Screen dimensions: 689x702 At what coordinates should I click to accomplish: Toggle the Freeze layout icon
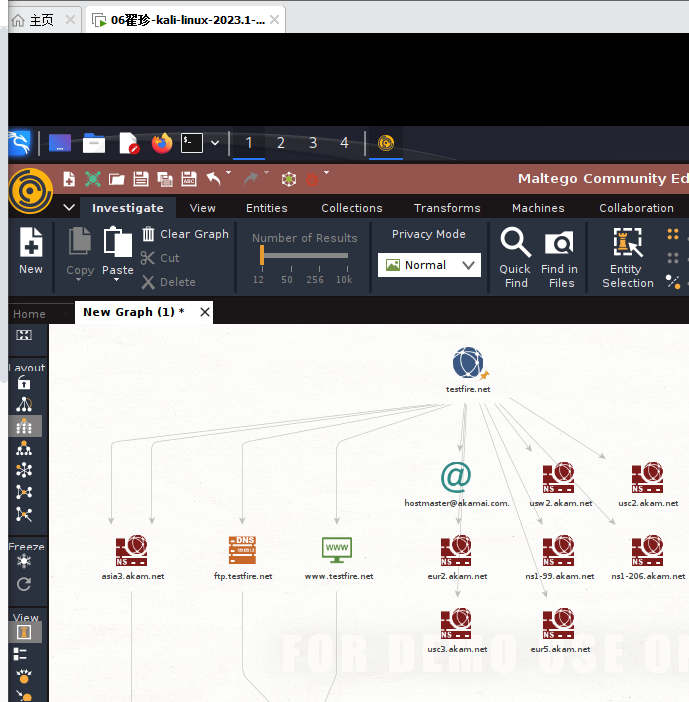tap(24, 561)
